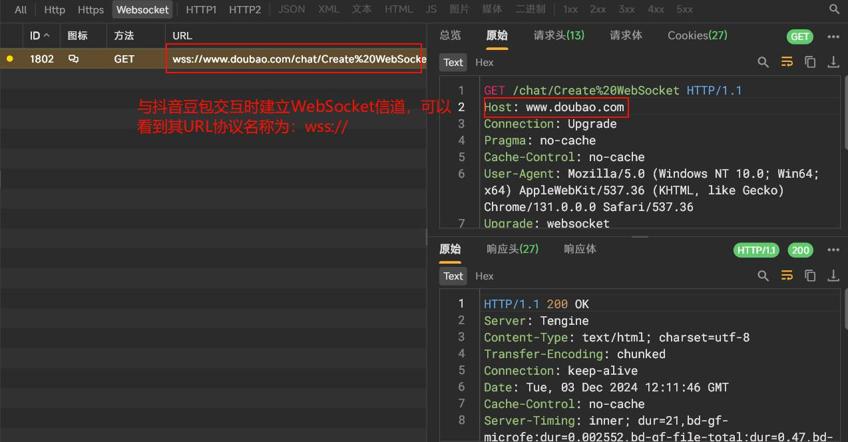The width and height of the screenshot is (848, 442).
Task: Copy the response raw content
Action: click(x=810, y=276)
